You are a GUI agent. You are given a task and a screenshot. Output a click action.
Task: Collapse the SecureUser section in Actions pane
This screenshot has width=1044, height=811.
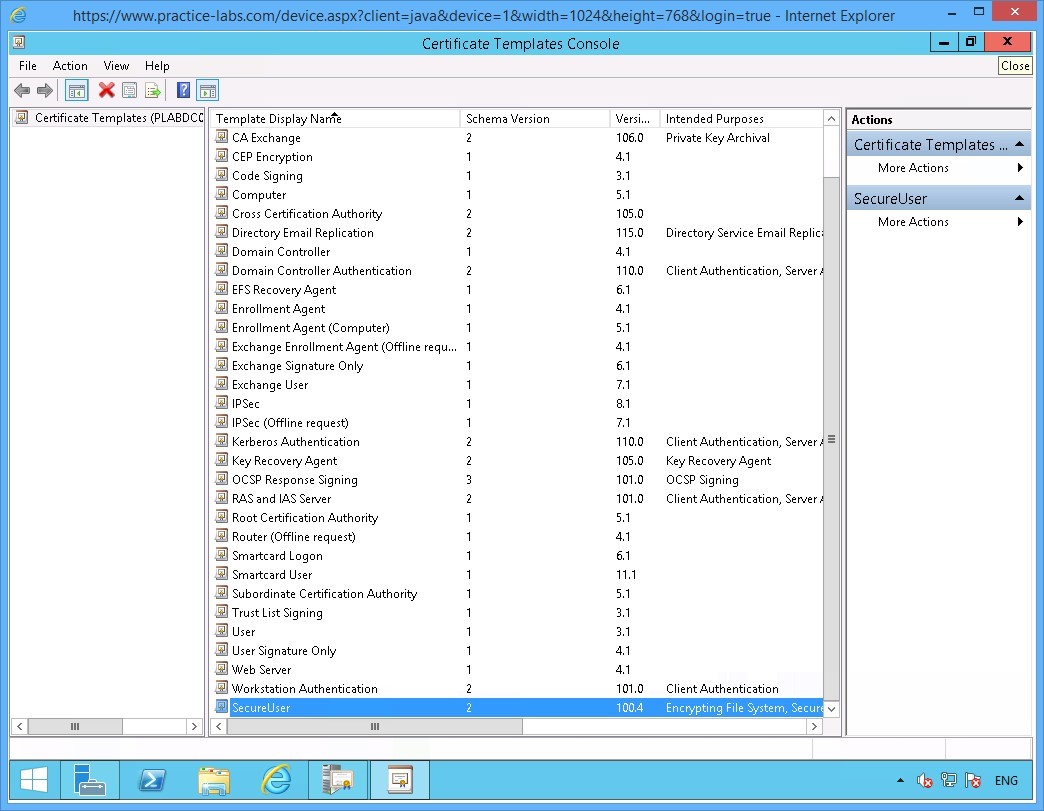1020,197
